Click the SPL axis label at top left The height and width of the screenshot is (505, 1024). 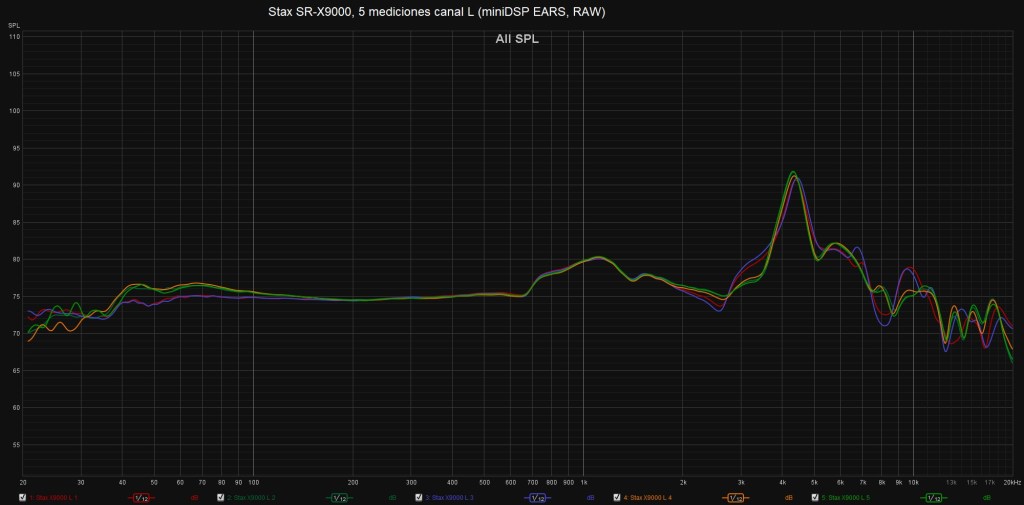click(14, 25)
